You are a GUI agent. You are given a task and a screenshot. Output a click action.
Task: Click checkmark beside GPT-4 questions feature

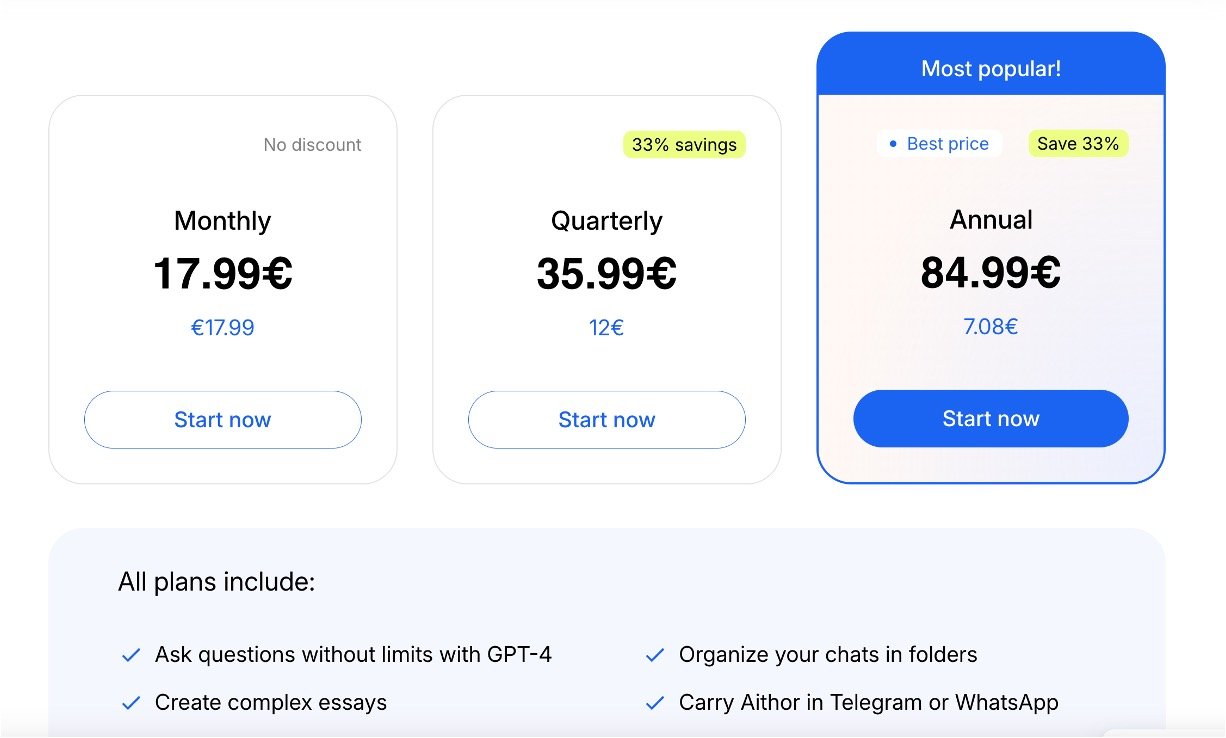(130, 656)
